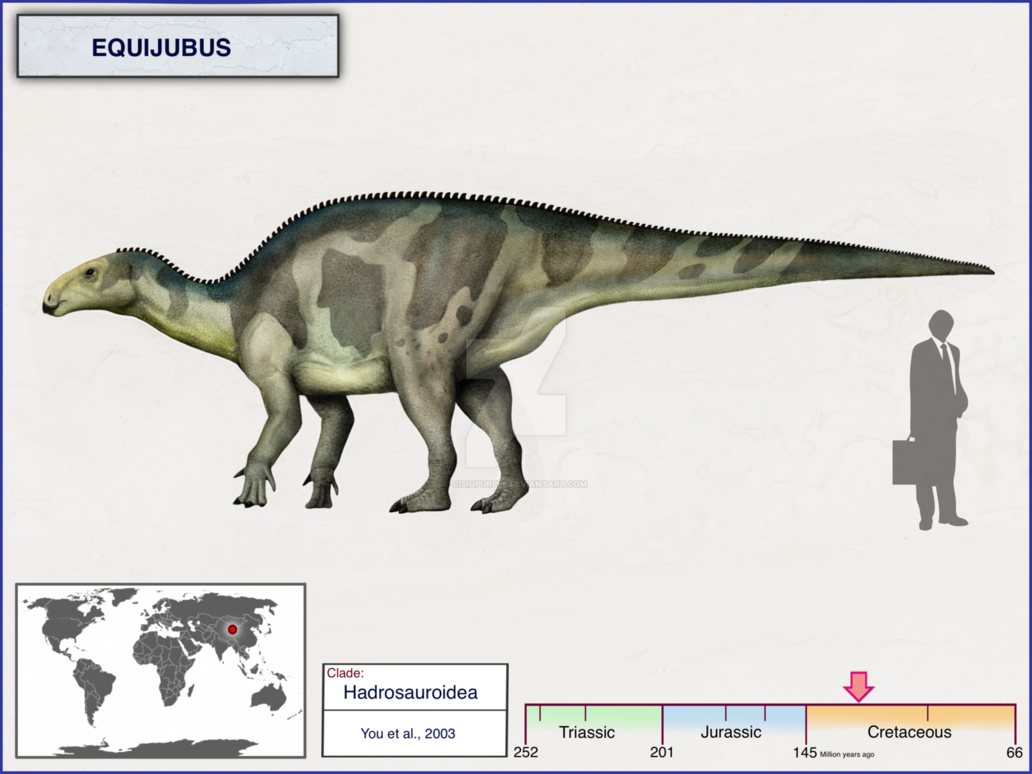Click the '252' timeline value
This screenshot has width=1032, height=774.
526,752
